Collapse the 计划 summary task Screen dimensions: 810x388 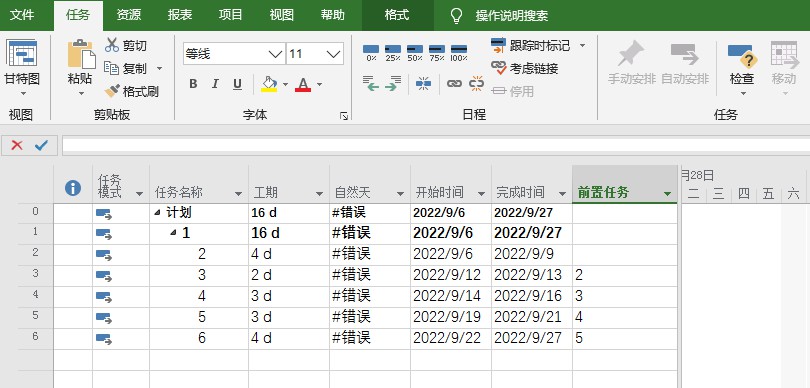[x=158, y=212]
